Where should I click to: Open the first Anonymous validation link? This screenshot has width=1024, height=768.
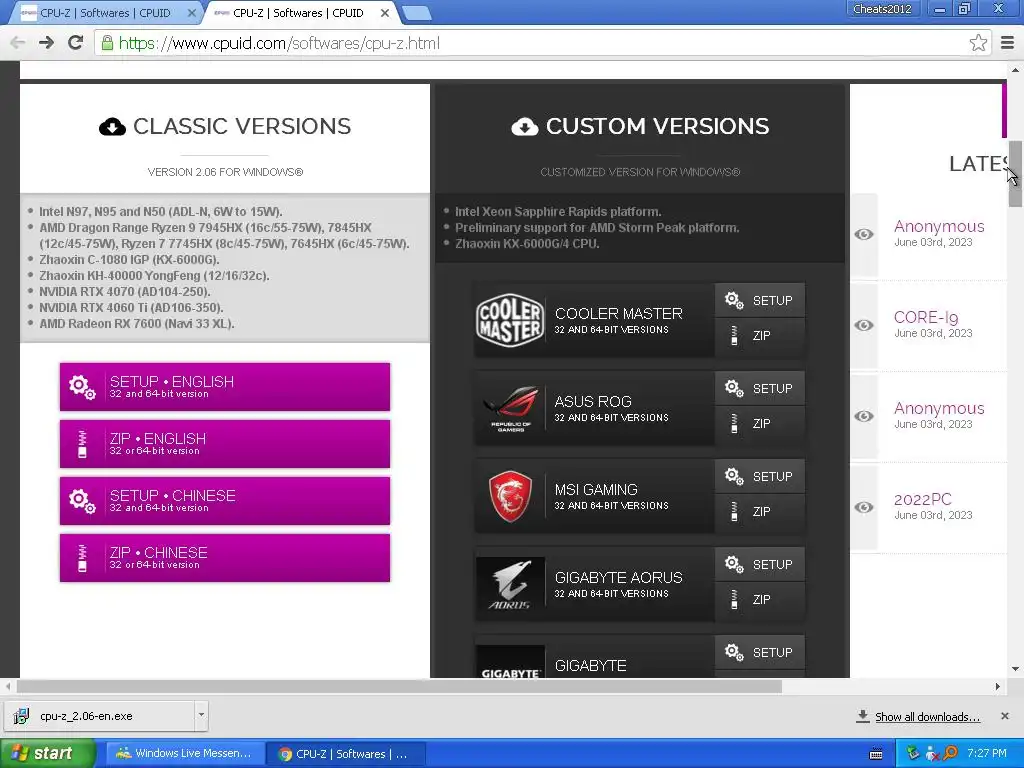(938, 227)
